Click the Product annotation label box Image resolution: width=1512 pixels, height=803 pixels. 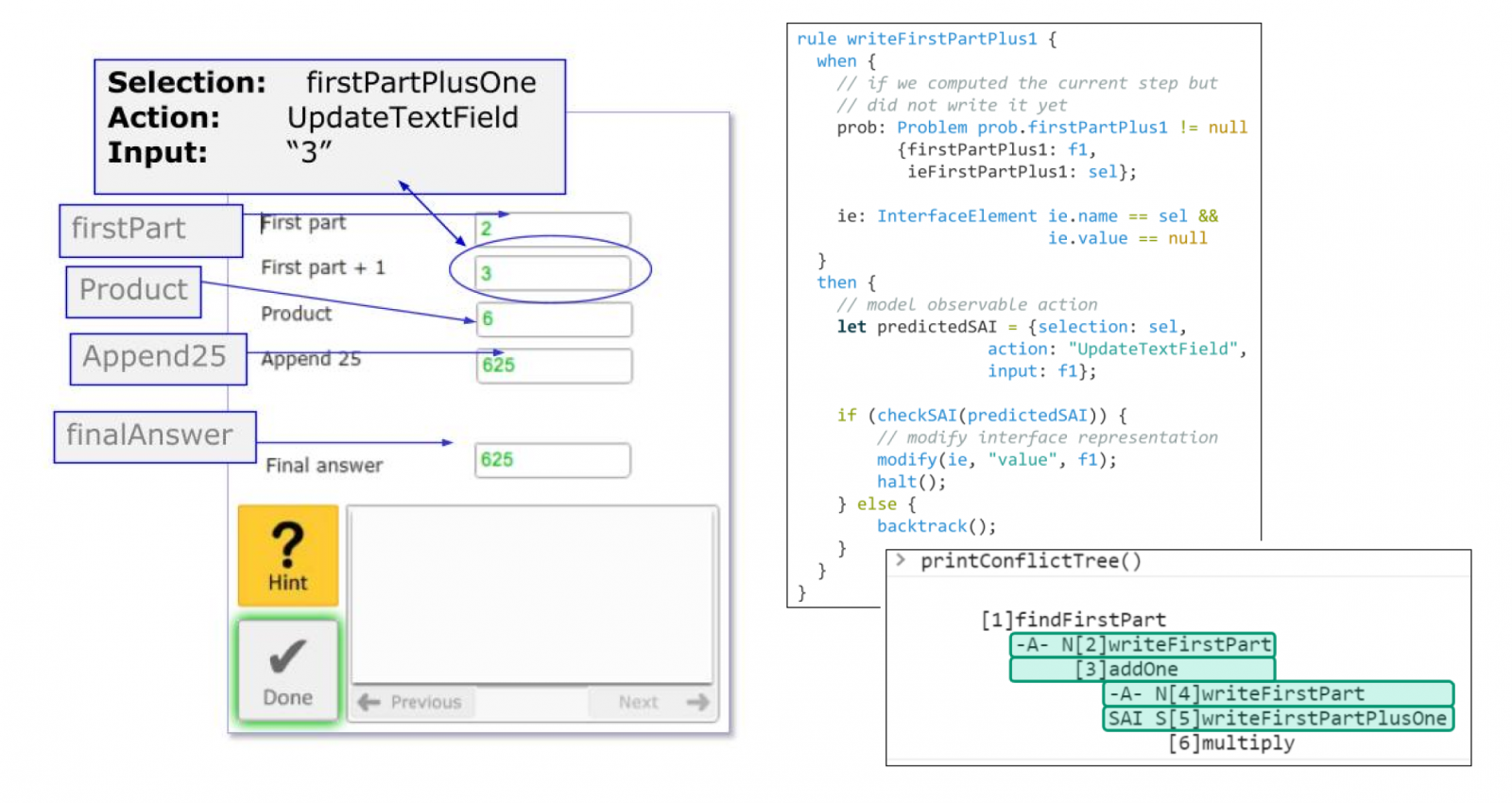click(133, 292)
